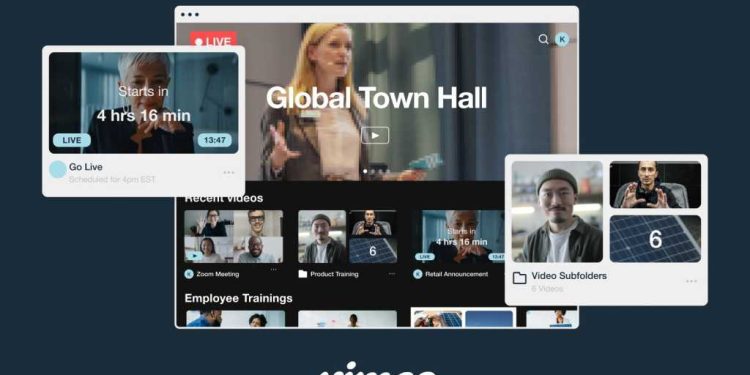750x375 pixels.
Task: Open the Video Subfolders title
Action: pos(569,276)
